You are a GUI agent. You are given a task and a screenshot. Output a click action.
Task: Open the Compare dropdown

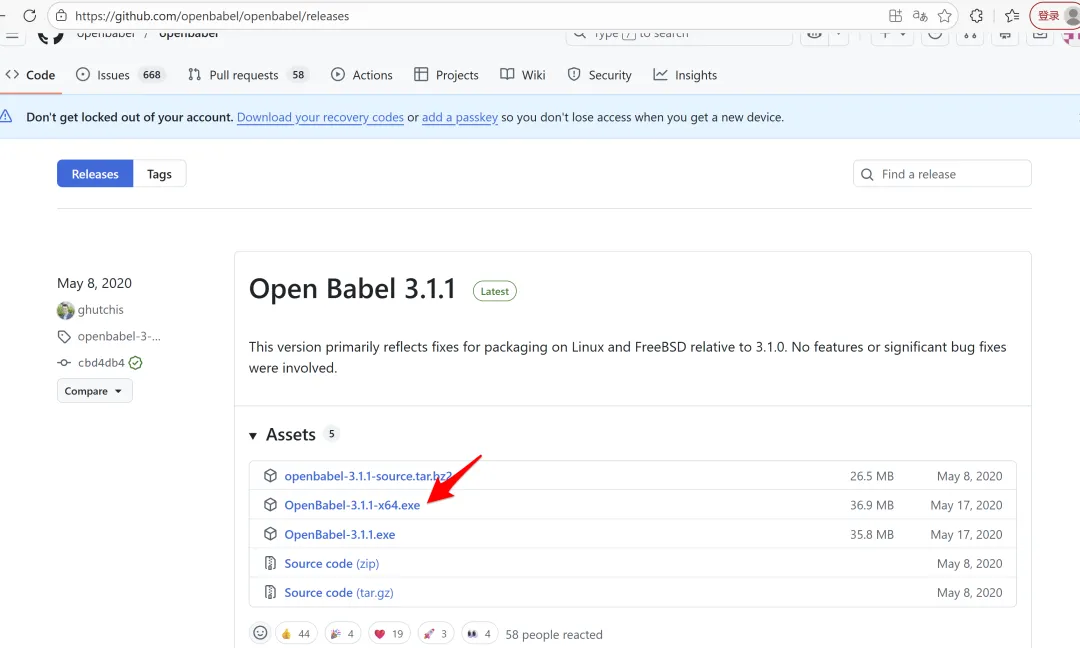coord(94,391)
